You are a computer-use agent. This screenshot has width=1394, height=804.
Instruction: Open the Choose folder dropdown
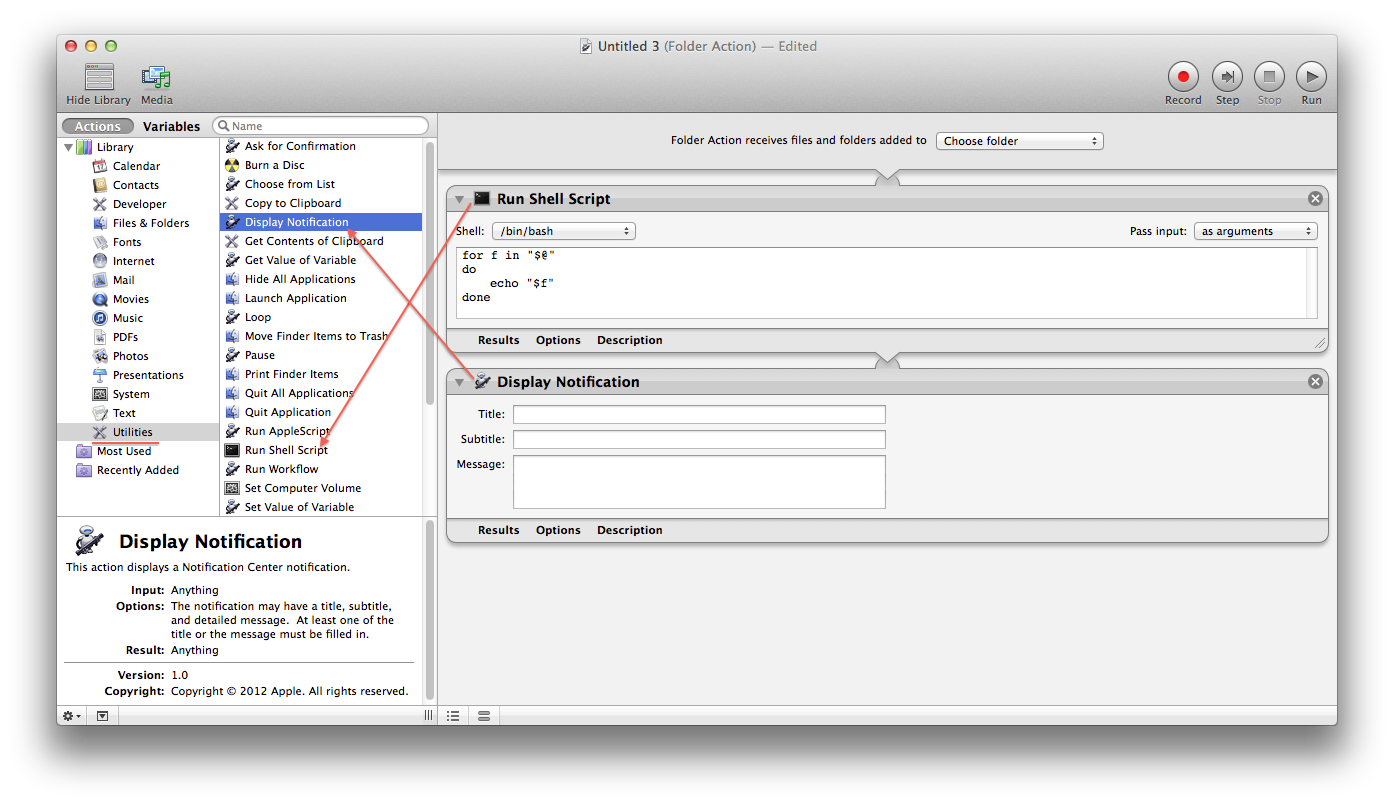click(1019, 141)
